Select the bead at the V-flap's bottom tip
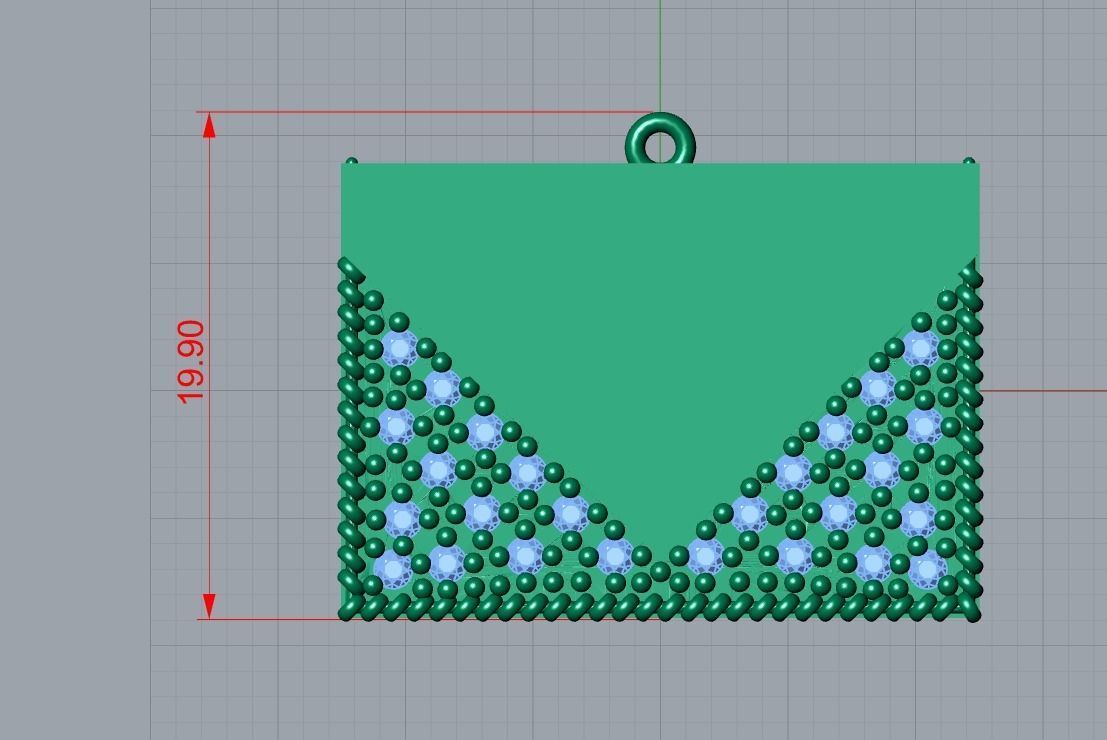The width and height of the screenshot is (1107, 740). click(660, 571)
